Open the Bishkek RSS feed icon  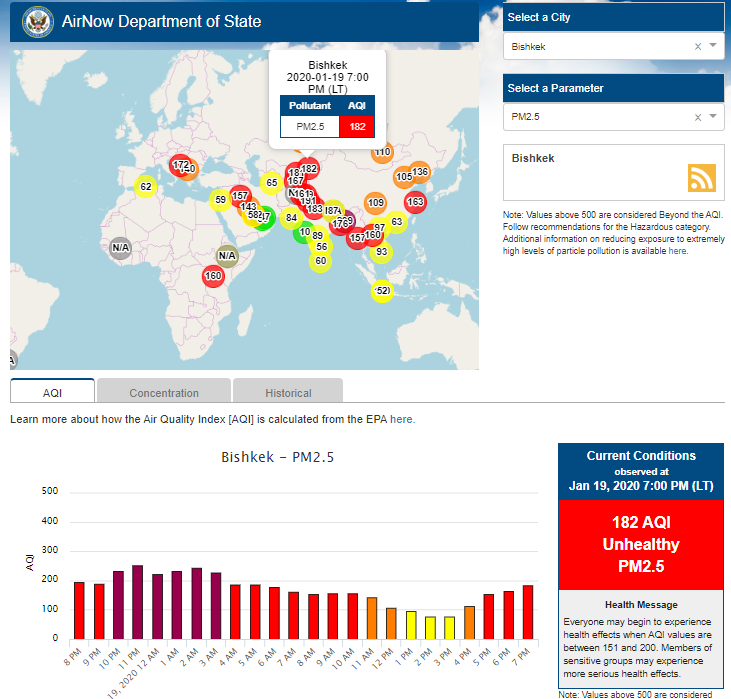pyautogui.click(x=702, y=177)
